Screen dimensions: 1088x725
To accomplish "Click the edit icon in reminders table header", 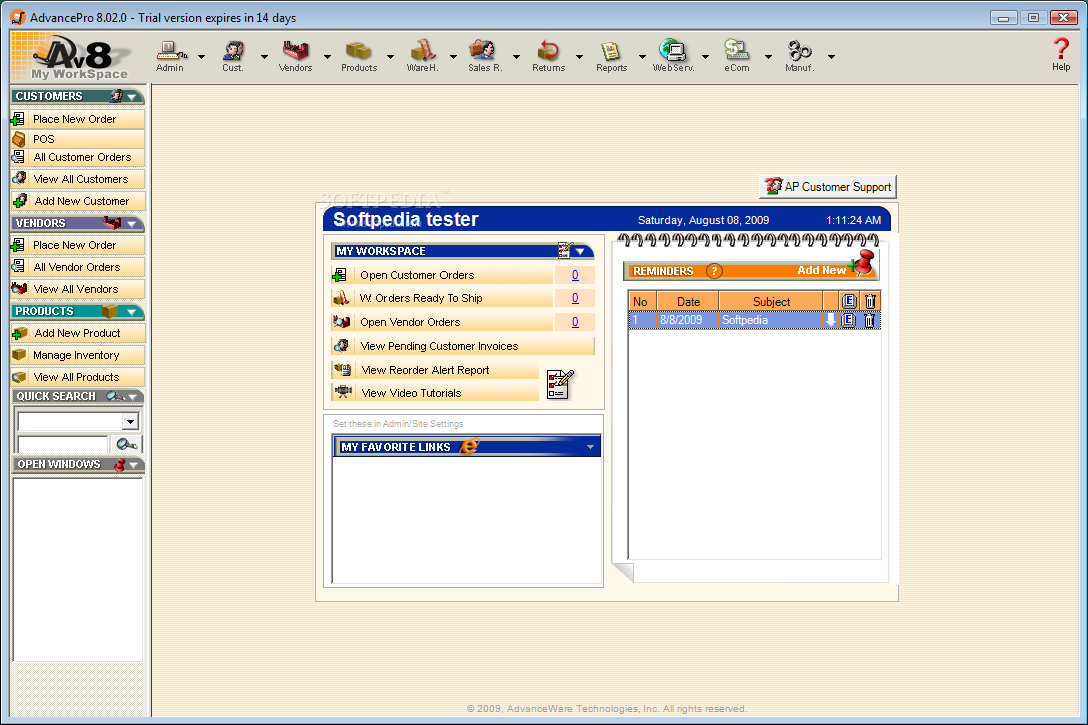I will (849, 301).
